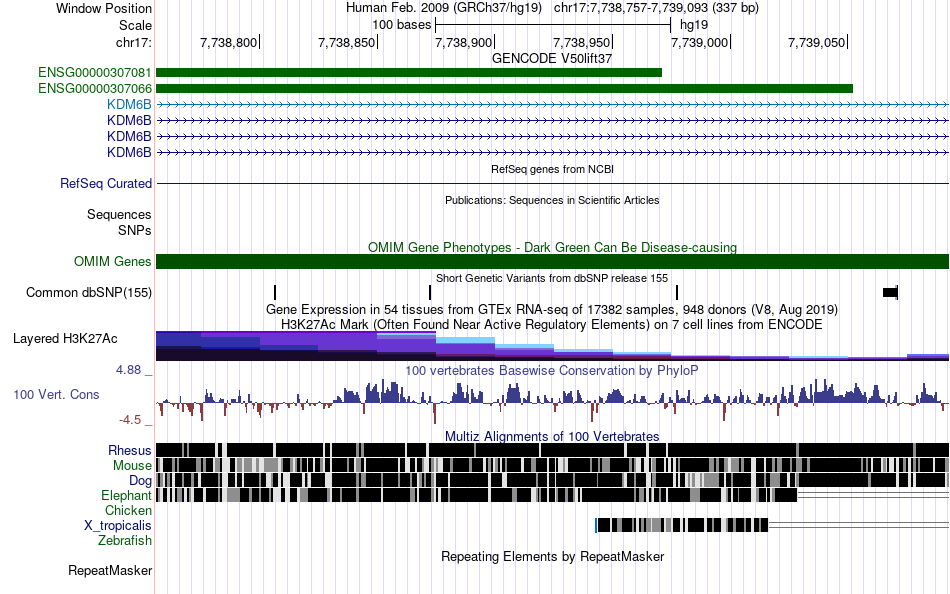Click the 7,738,850 ruler position
The width and height of the screenshot is (950, 594).
346,42
